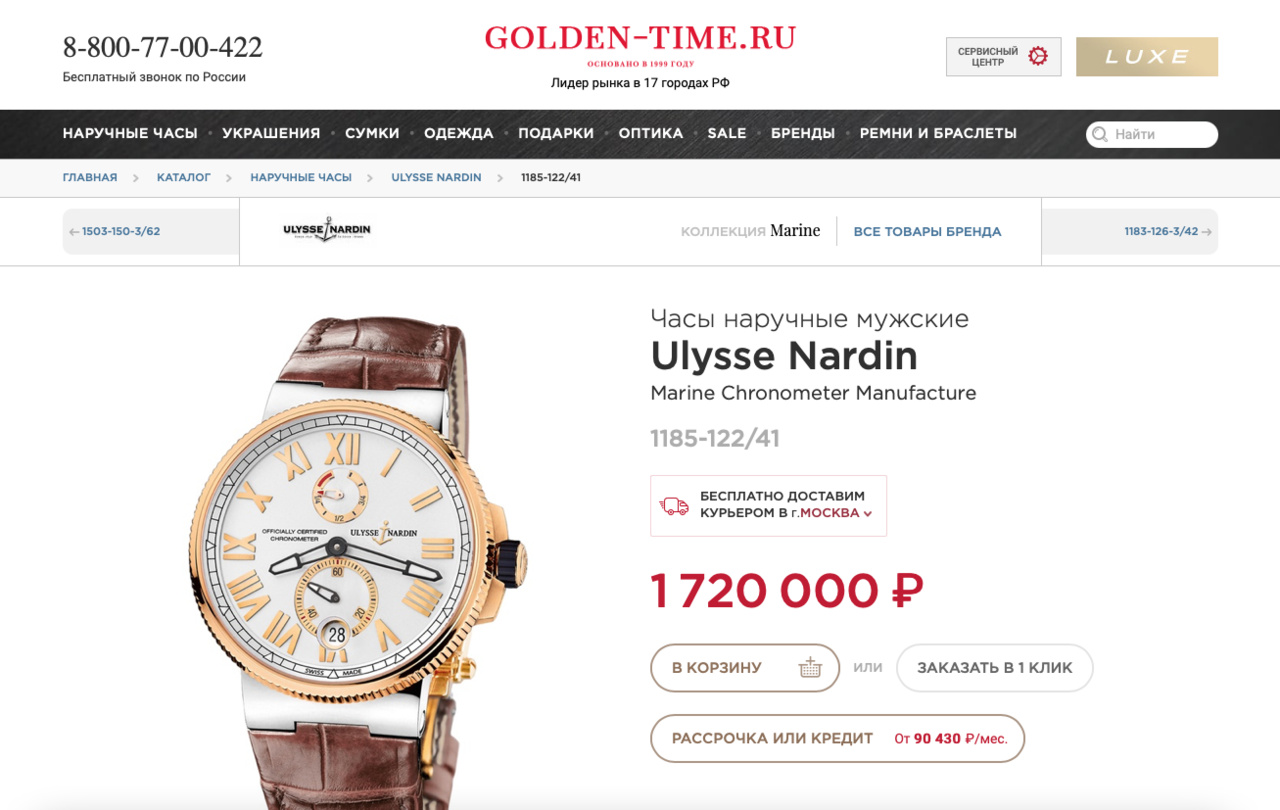The width and height of the screenshot is (1280, 810).
Task: Click left arrow to previous item 1503-150-3/62
Action: pyautogui.click(x=74, y=232)
